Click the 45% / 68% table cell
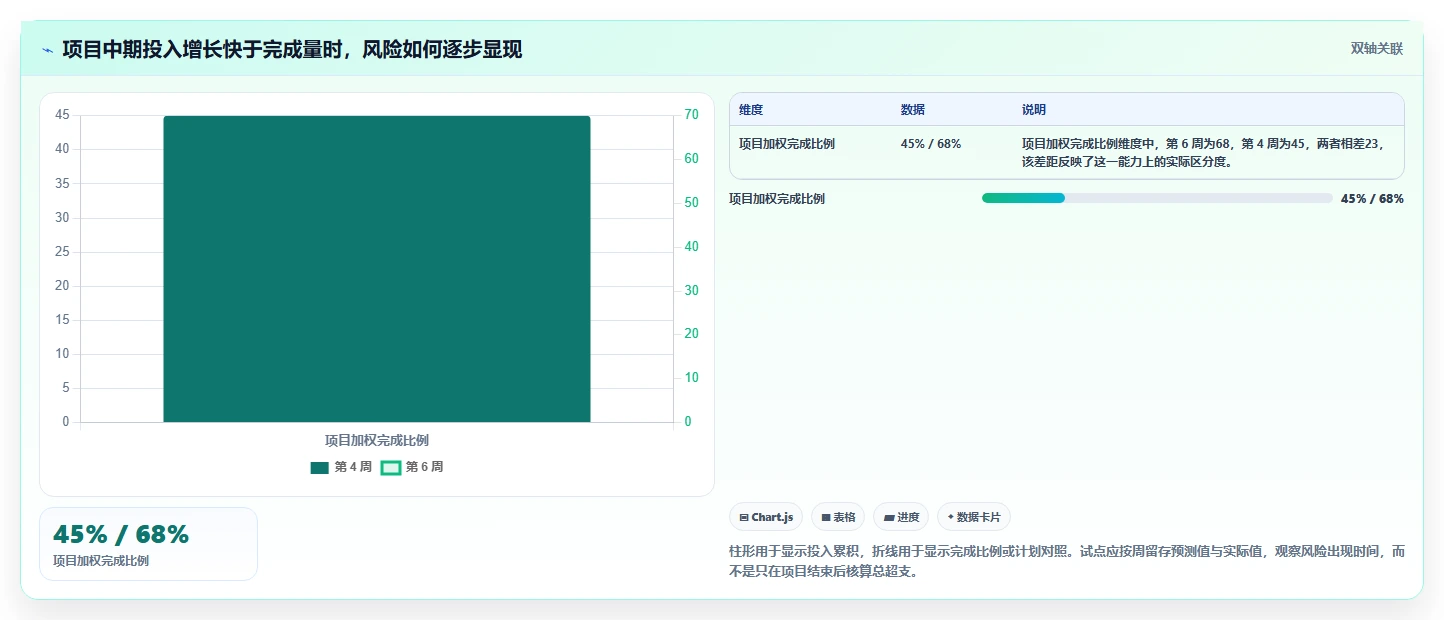The height and width of the screenshot is (620, 1444). (x=931, y=144)
